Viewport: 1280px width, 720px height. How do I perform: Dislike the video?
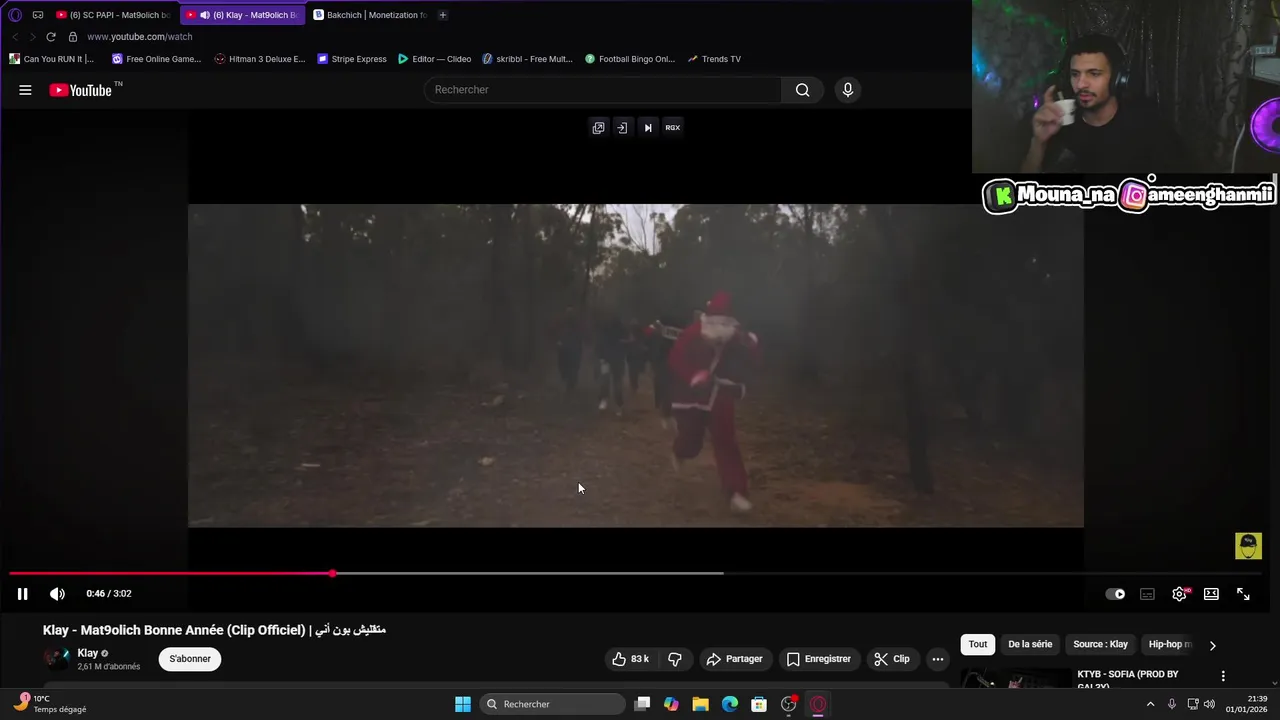(x=675, y=659)
